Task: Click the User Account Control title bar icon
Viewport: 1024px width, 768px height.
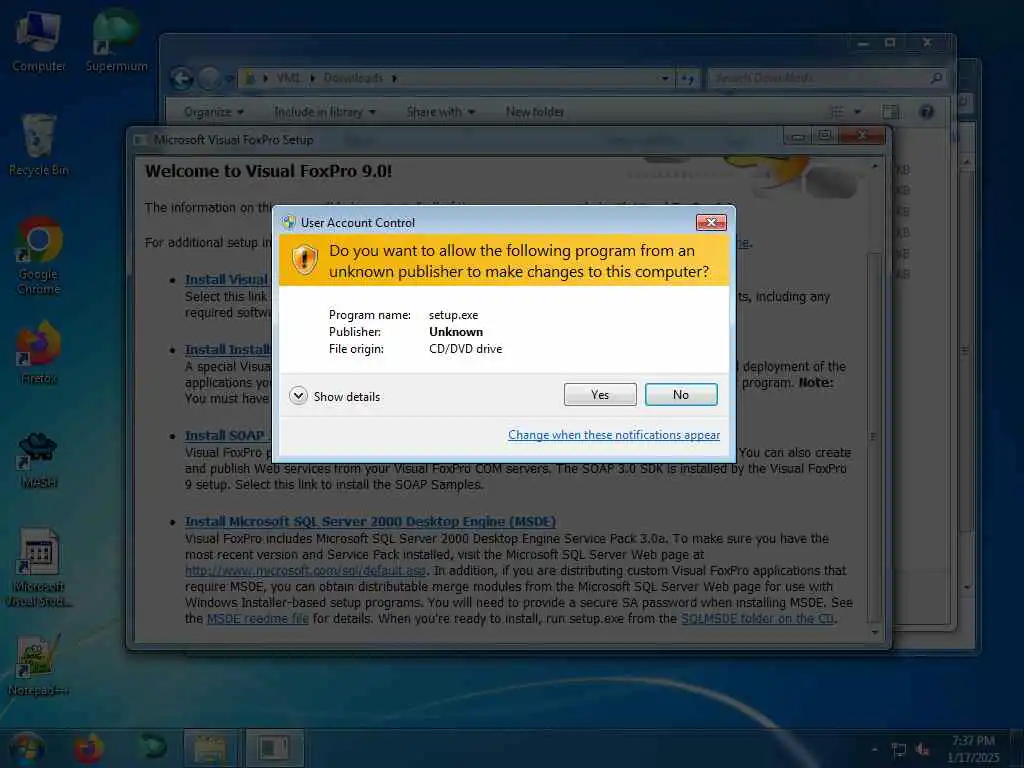Action: (x=288, y=223)
